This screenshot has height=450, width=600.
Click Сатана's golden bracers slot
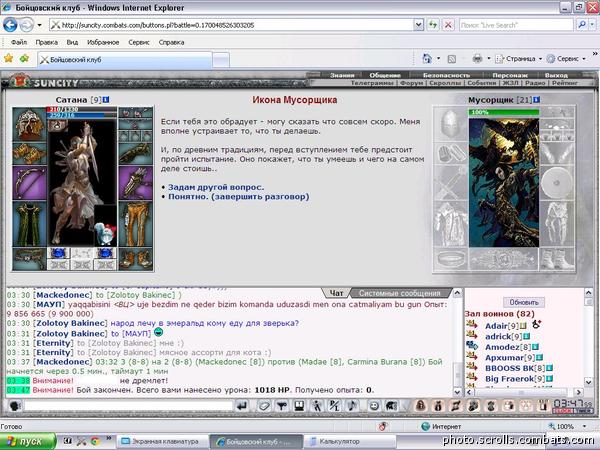(29, 154)
